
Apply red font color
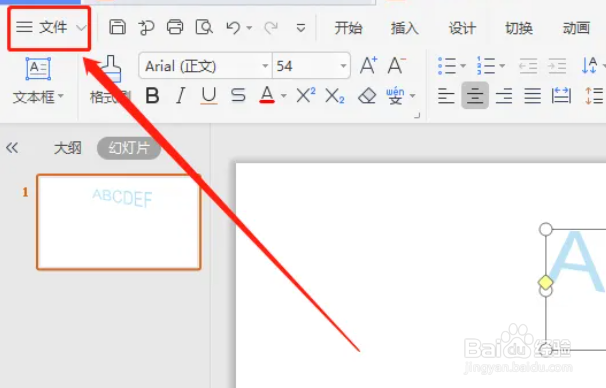(267, 95)
